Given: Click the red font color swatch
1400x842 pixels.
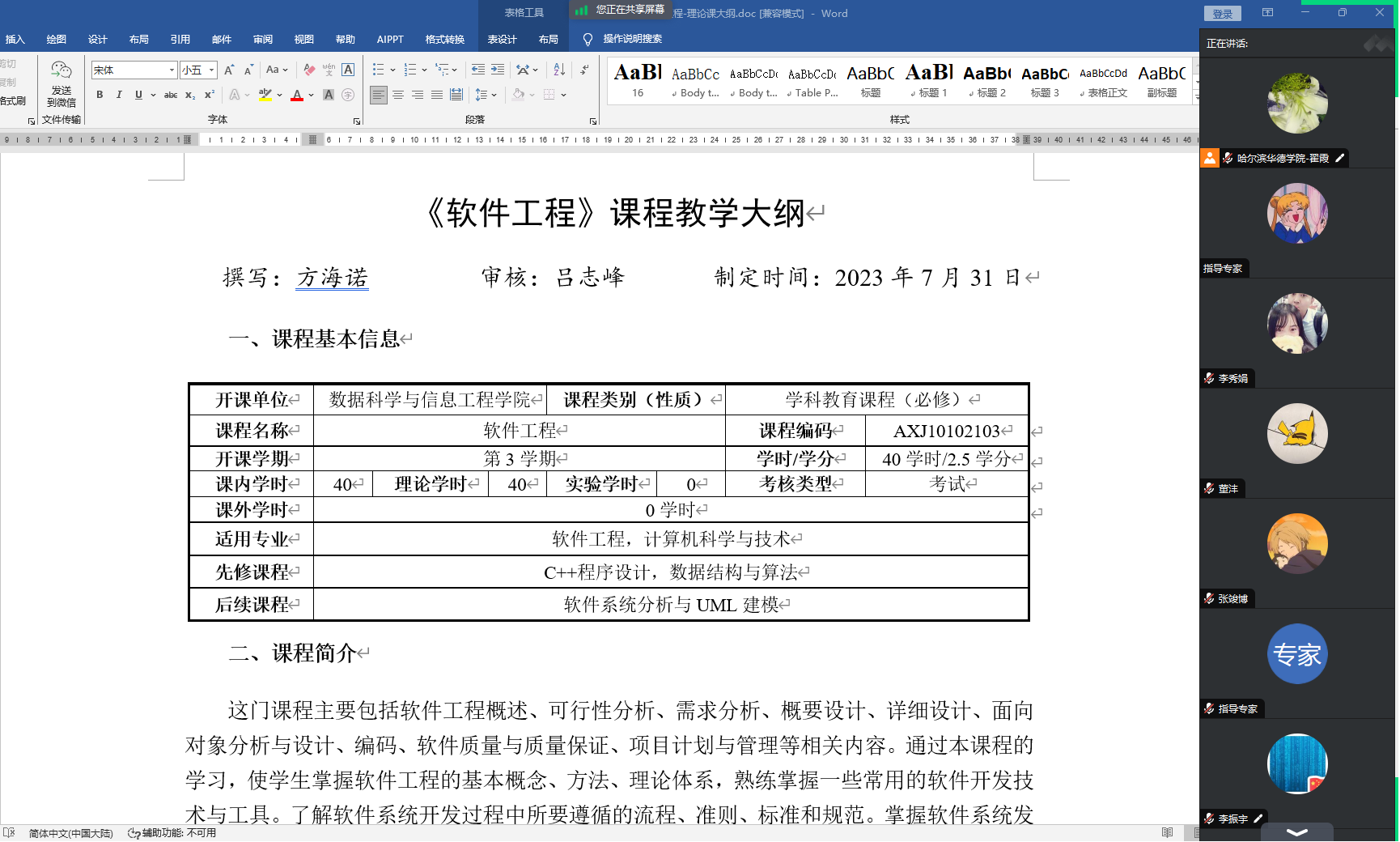Looking at the screenshot, I should tap(297, 96).
